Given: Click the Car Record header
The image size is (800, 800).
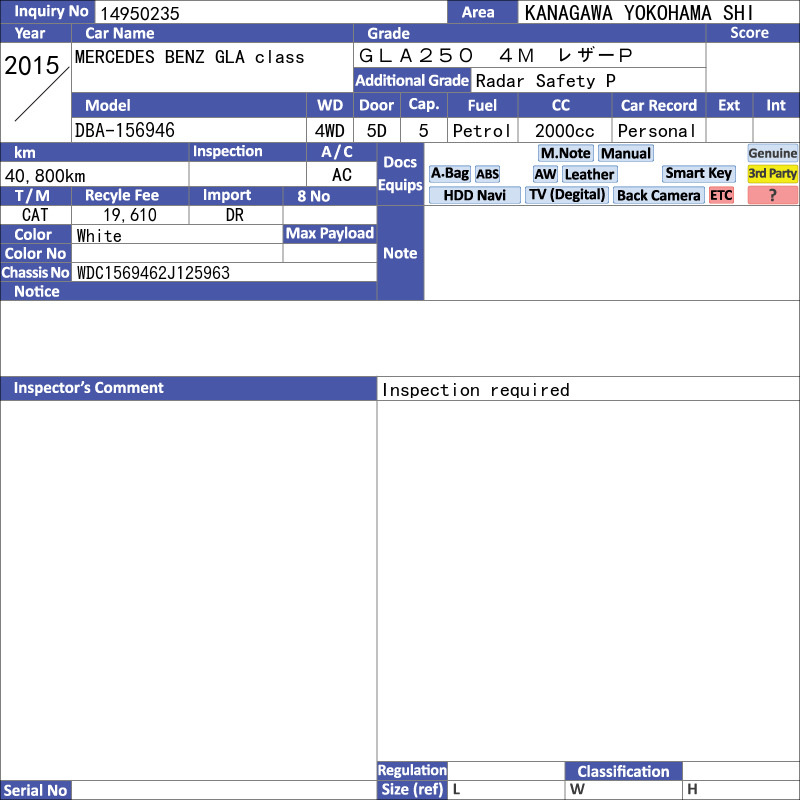Looking at the screenshot, I should tap(659, 105).
